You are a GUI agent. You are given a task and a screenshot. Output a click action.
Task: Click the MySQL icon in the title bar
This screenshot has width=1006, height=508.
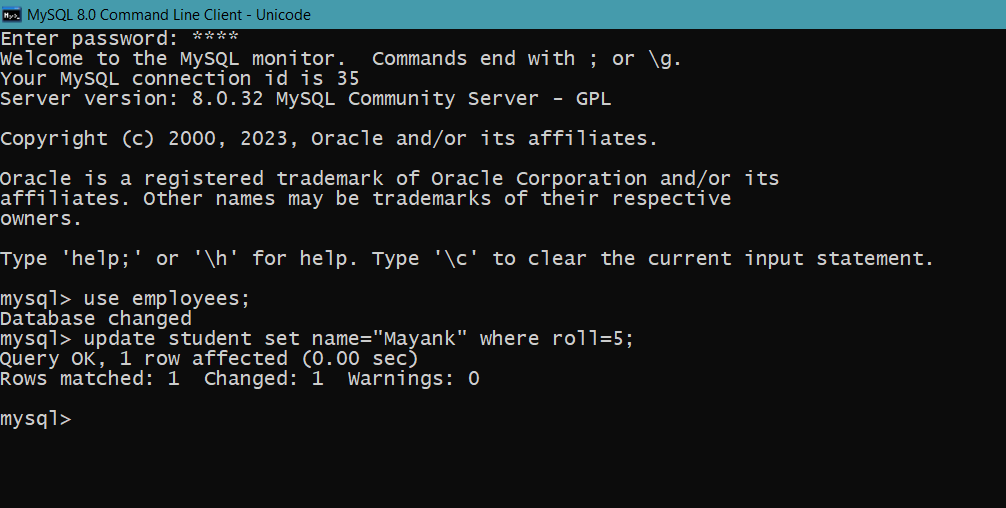[12, 14]
